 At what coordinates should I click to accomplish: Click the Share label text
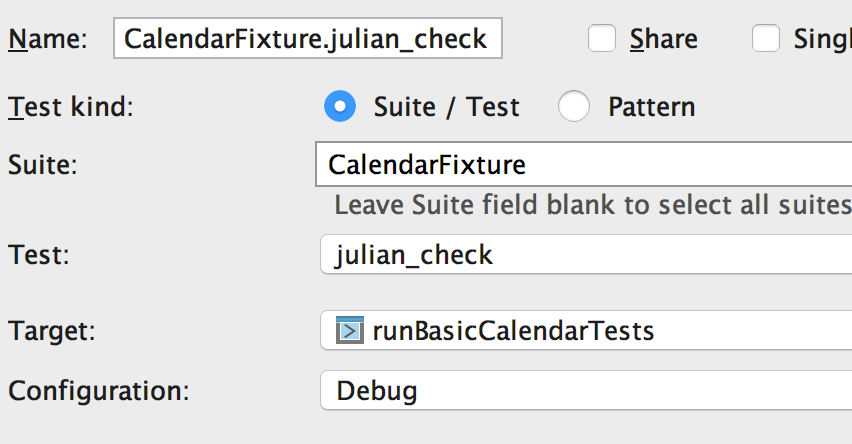pyautogui.click(x=663, y=39)
